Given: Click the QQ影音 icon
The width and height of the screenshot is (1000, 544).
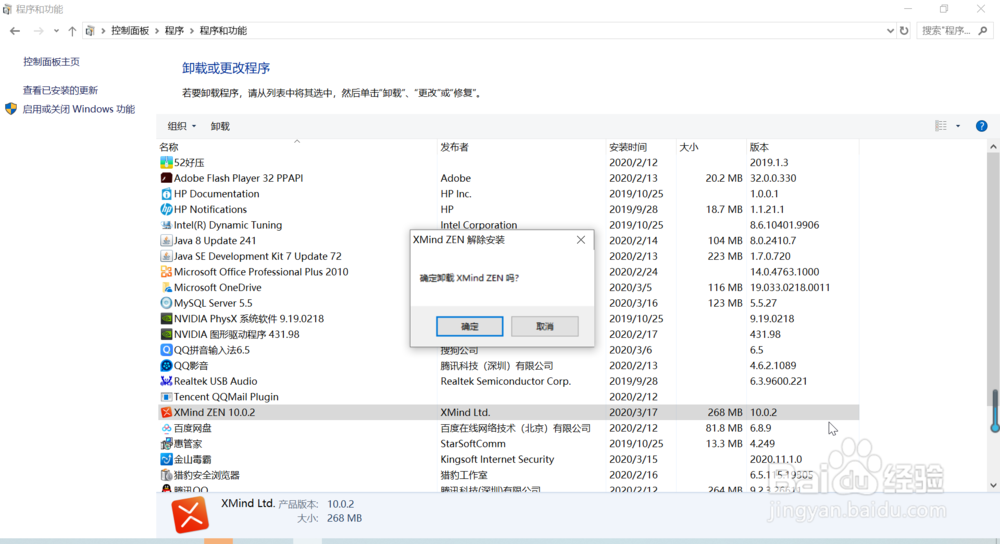Looking at the screenshot, I should point(166,365).
